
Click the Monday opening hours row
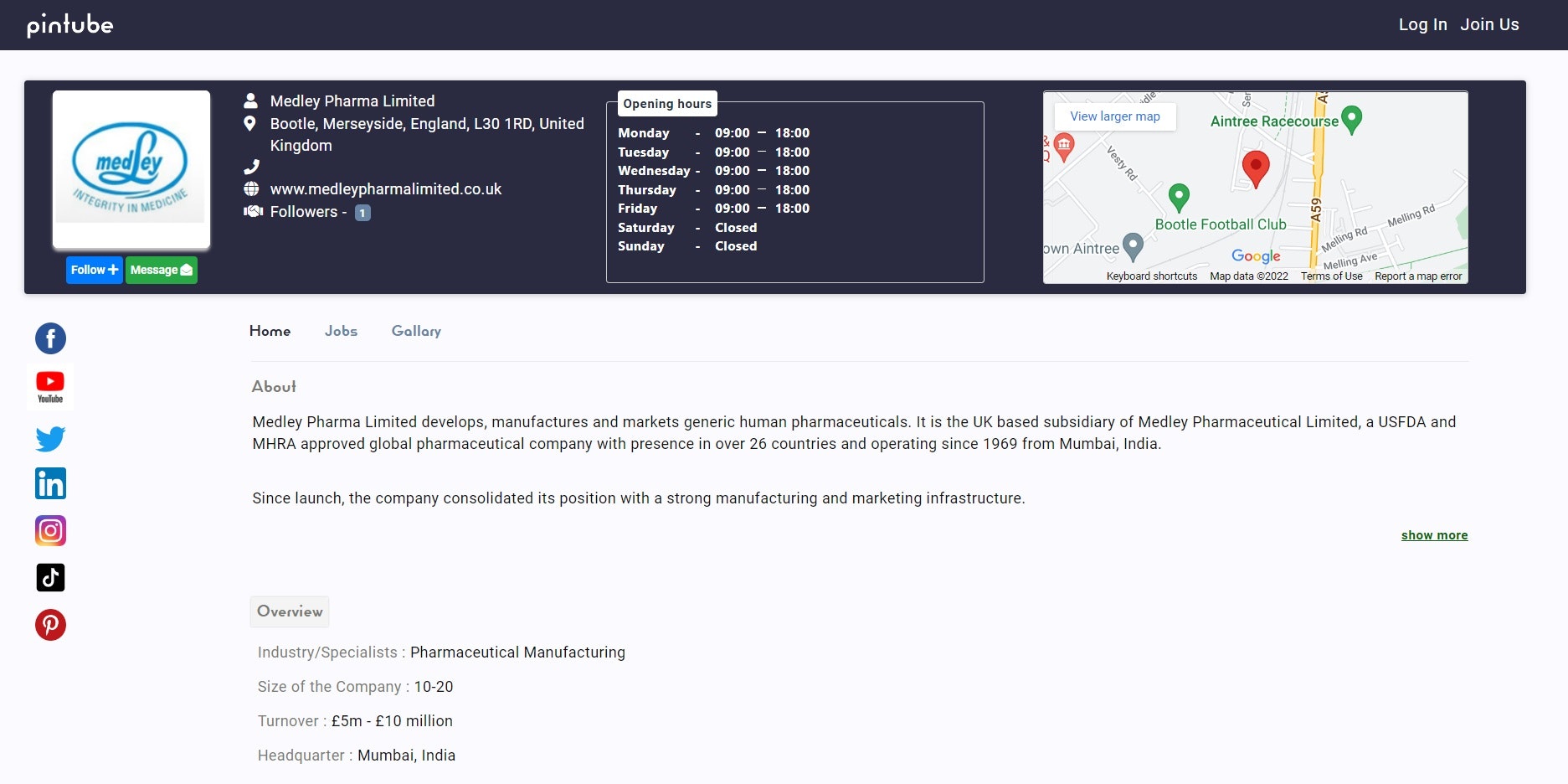pos(713,133)
